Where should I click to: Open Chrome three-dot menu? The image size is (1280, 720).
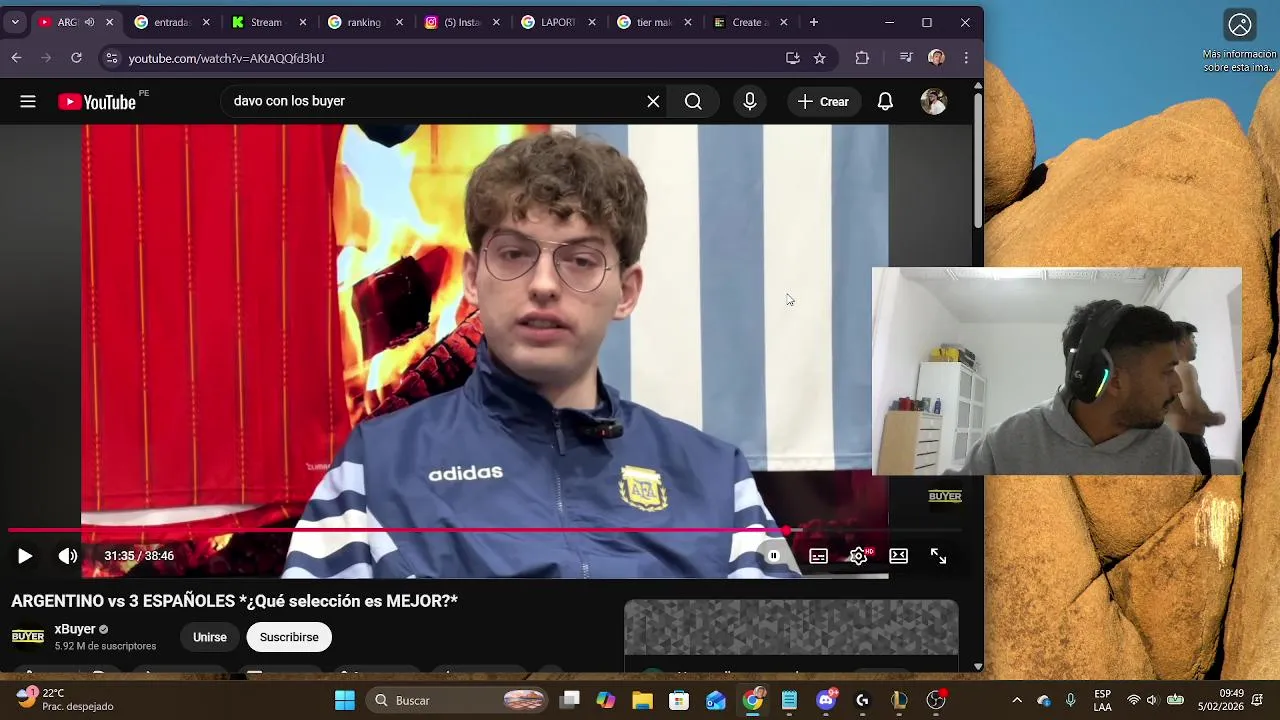pos(966,58)
